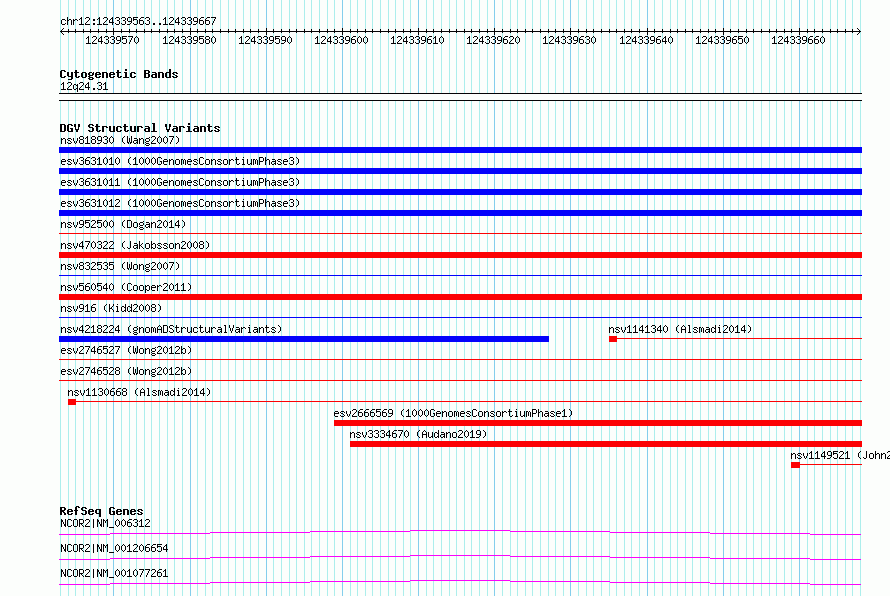
Task: Select transcript NCOR2|NM_006312
Action: click(105, 523)
